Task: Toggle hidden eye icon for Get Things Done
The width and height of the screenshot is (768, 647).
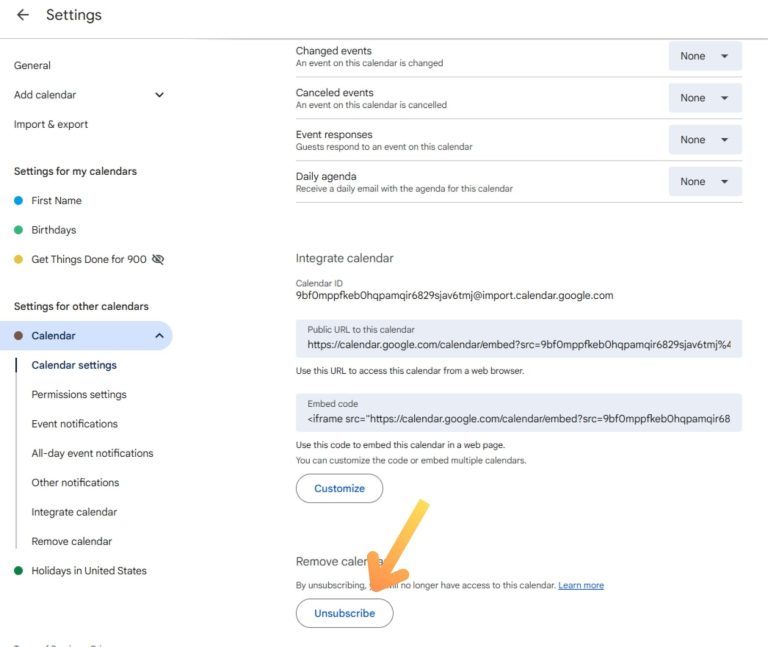Action: point(158,259)
